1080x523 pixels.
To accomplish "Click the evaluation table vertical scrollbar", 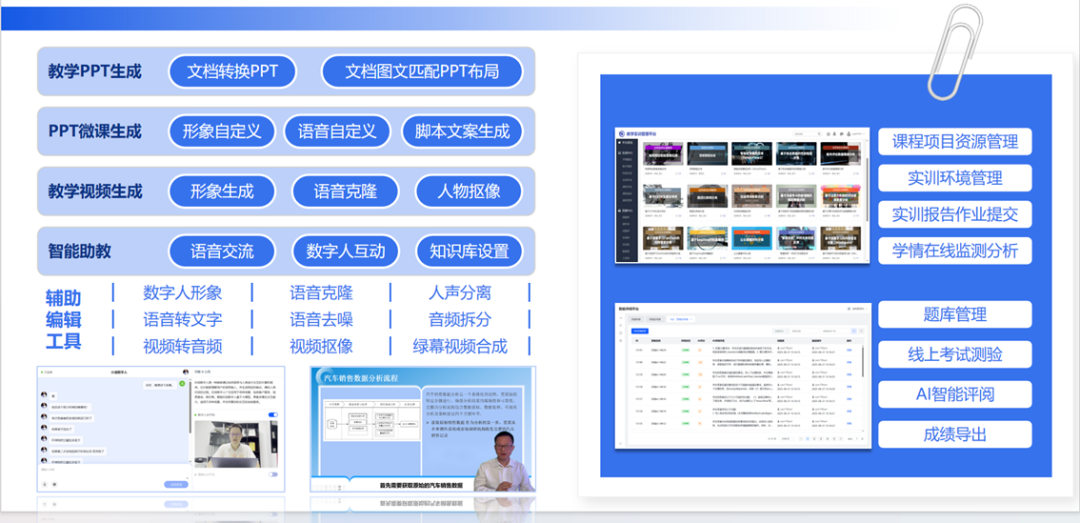I will tap(862, 362).
